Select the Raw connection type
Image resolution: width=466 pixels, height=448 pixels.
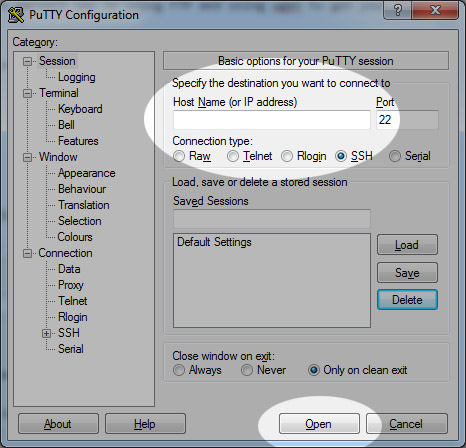[x=179, y=156]
